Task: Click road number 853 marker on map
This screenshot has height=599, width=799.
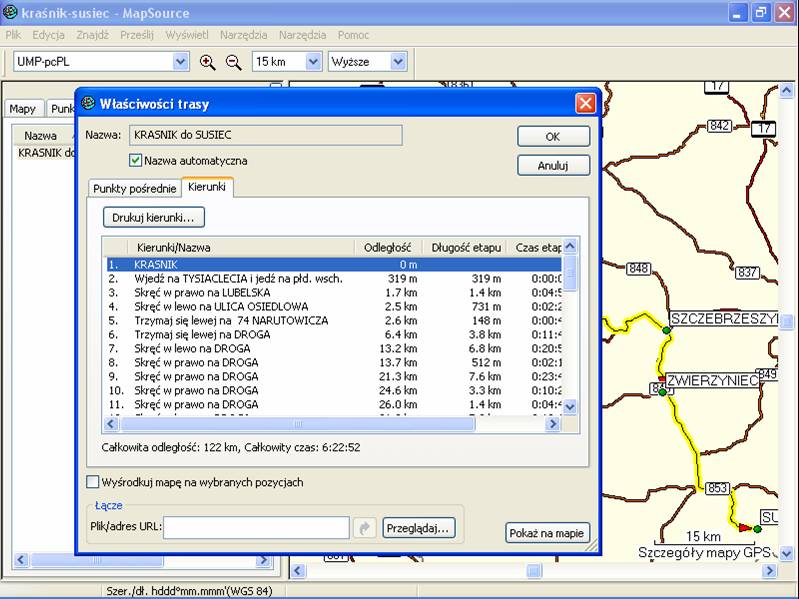Action: click(x=717, y=488)
